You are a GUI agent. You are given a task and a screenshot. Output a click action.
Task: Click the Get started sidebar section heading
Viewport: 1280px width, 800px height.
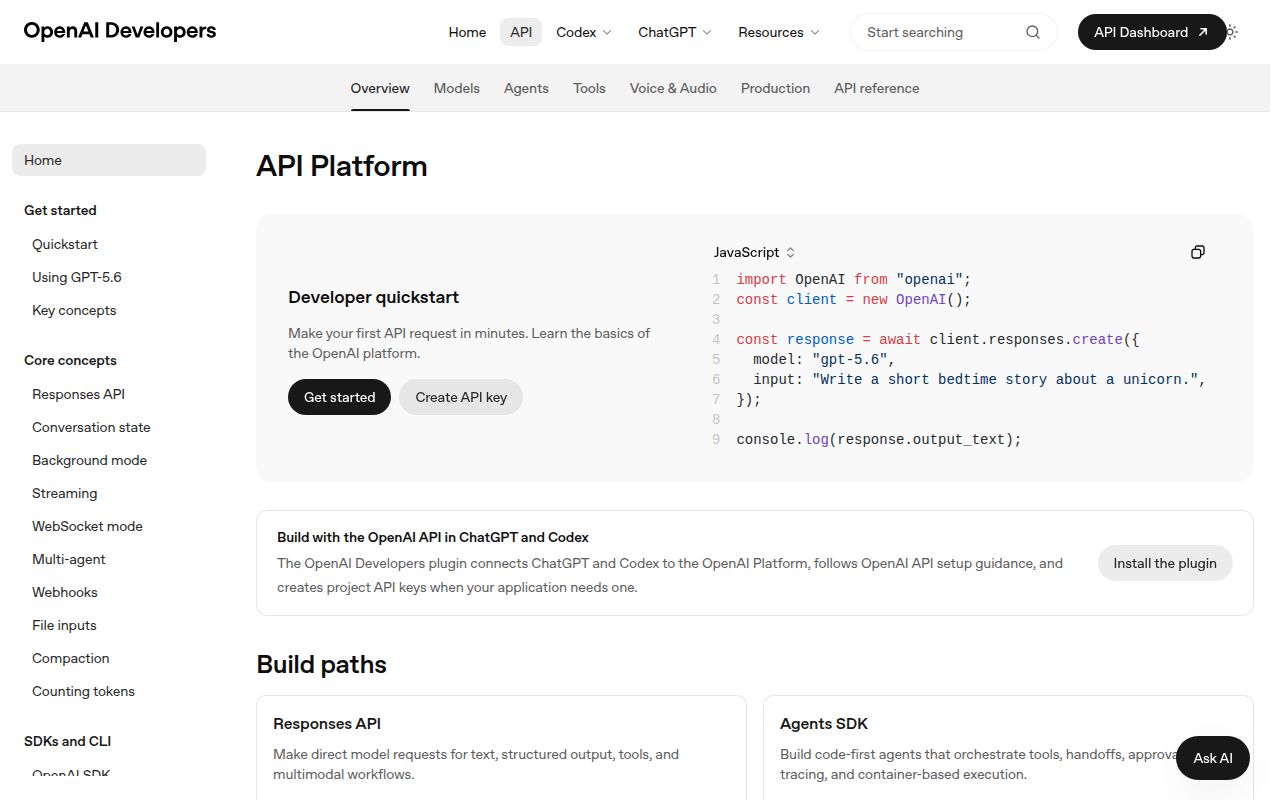coord(60,210)
